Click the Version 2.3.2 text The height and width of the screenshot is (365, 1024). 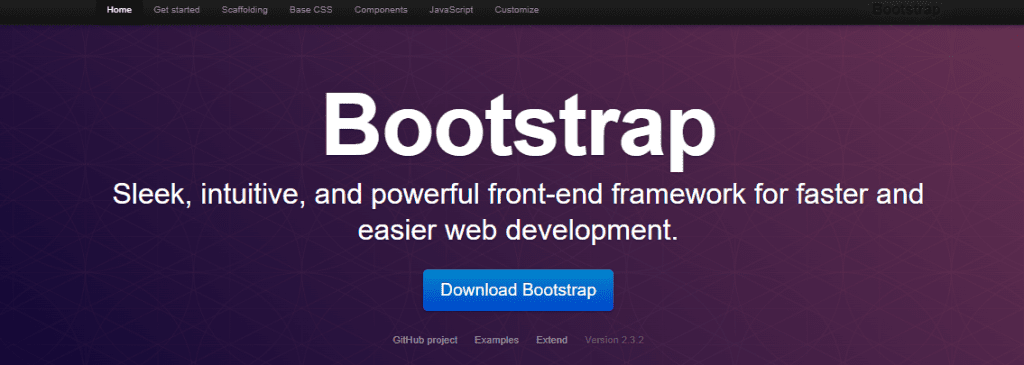click(x=615, y=340)
